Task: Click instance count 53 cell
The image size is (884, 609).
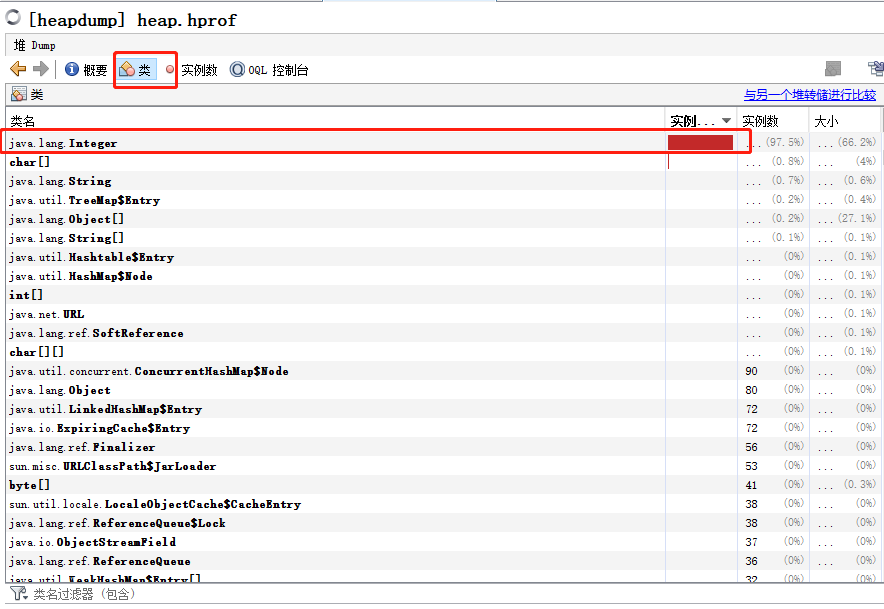Action: coord(773,466)
